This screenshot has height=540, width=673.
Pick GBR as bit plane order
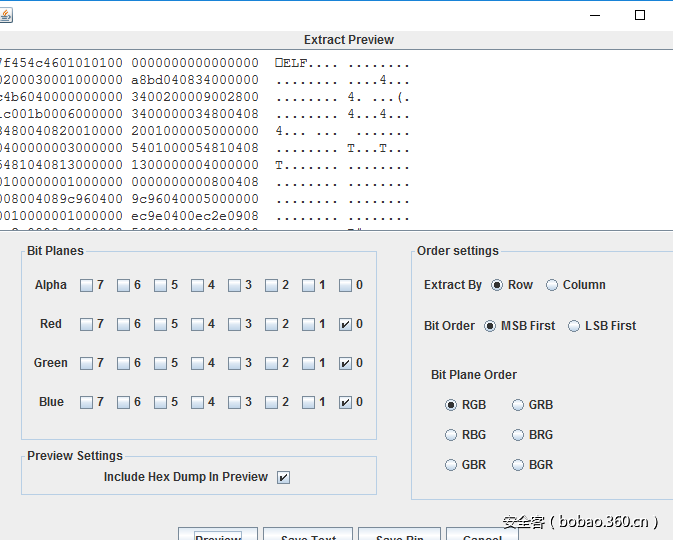451,465
